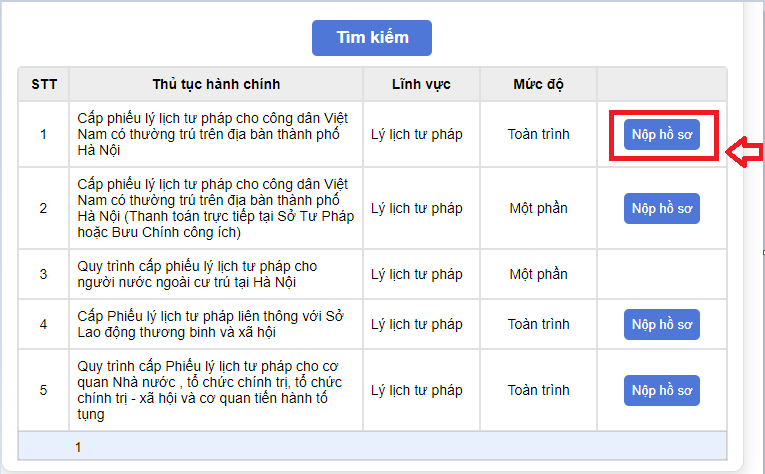Viewport: 765px width, 474px height.
Task: Select page 1 in table pagination
Action: point(78,447)
